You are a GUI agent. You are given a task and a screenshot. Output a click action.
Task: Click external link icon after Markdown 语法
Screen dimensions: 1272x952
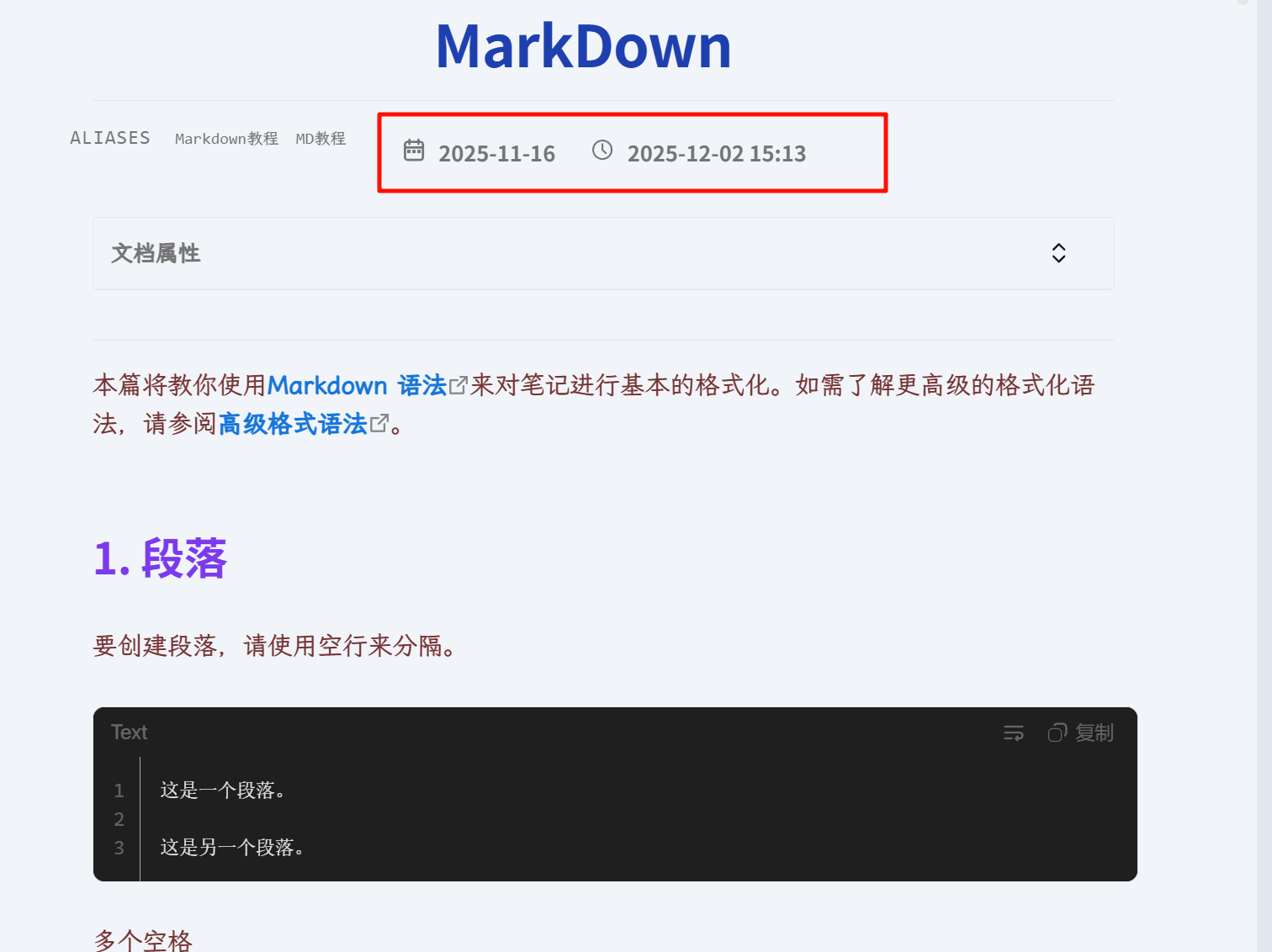point(458,386)
